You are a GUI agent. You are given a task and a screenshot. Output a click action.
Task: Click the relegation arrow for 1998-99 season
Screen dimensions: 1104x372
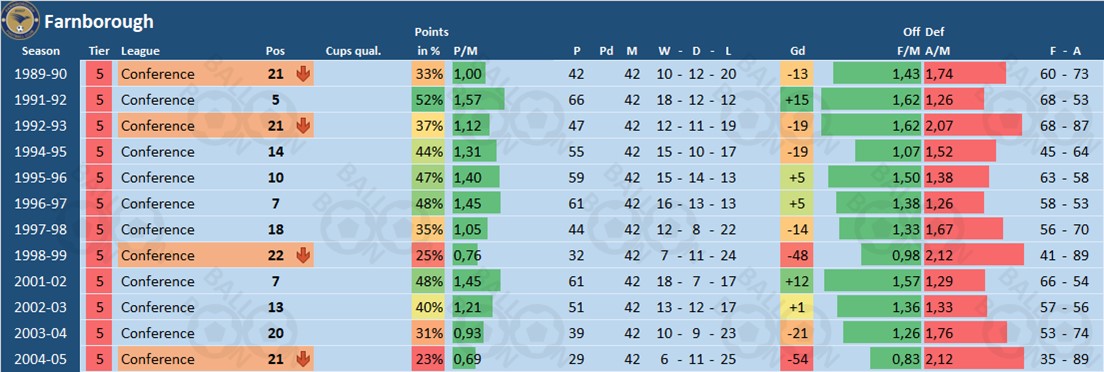[303, 255]
